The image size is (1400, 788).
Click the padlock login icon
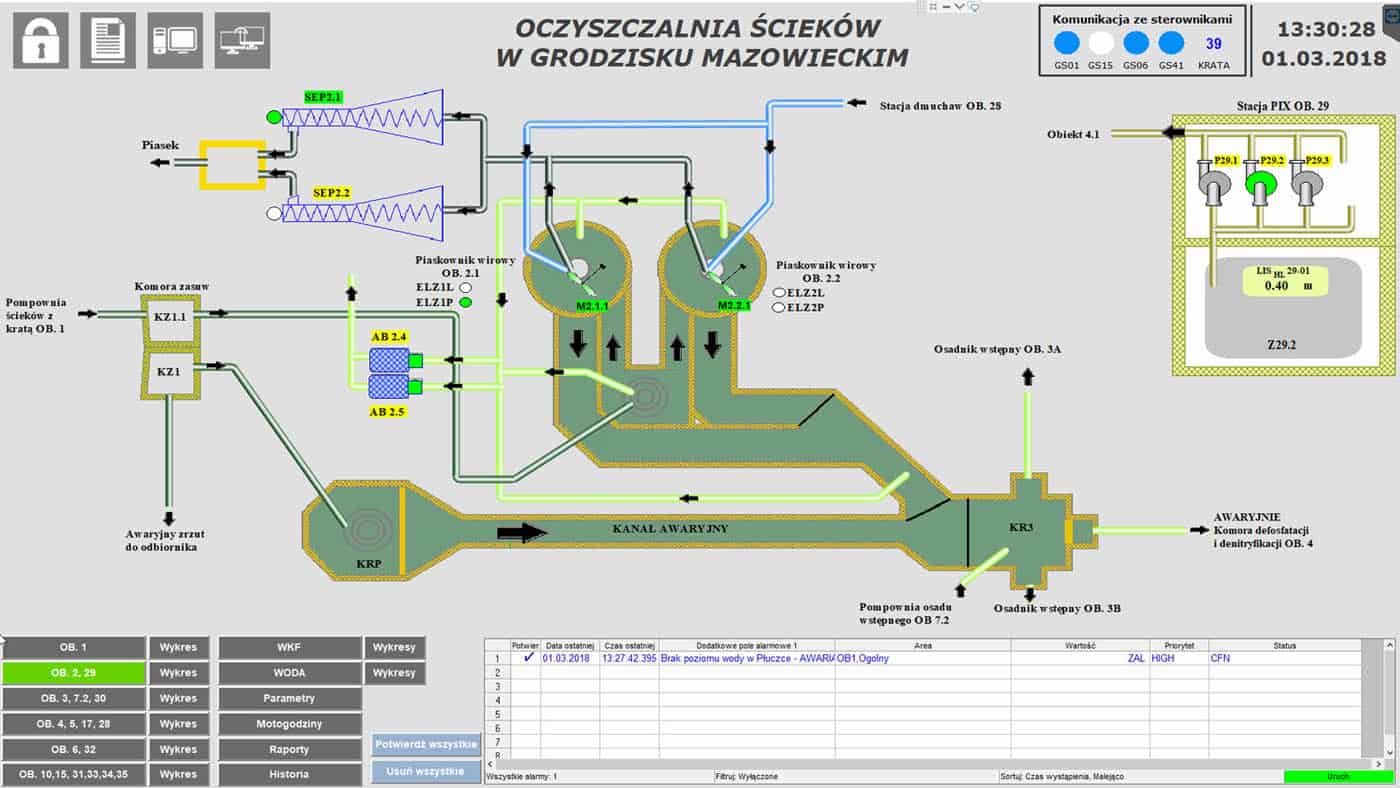click(41, 41)
